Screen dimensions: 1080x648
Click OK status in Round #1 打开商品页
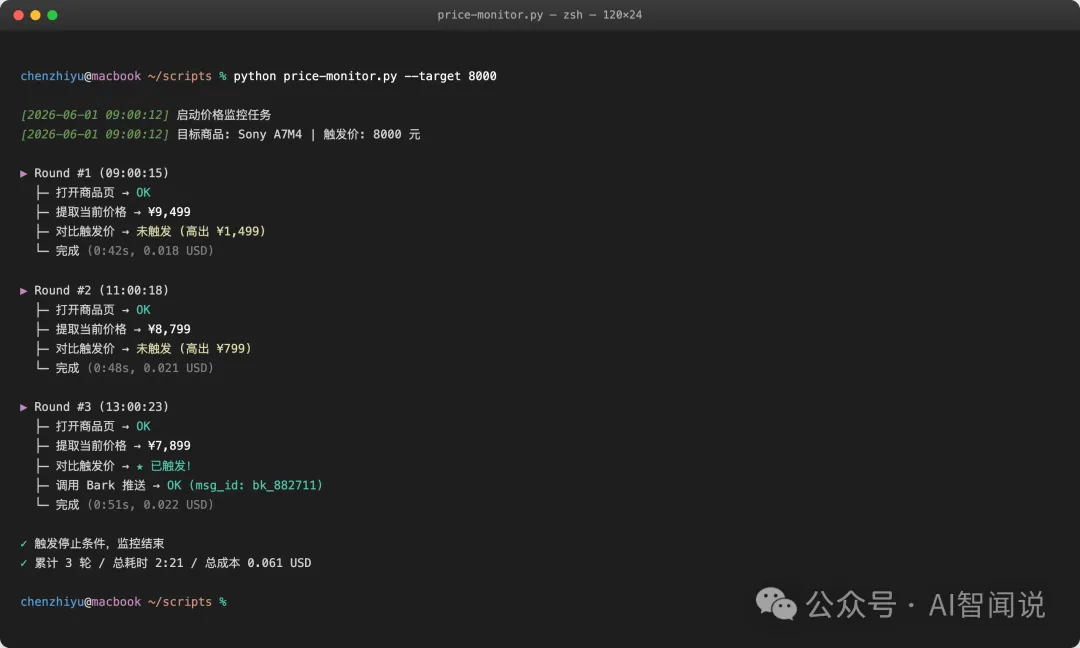(x=143, y=192)
